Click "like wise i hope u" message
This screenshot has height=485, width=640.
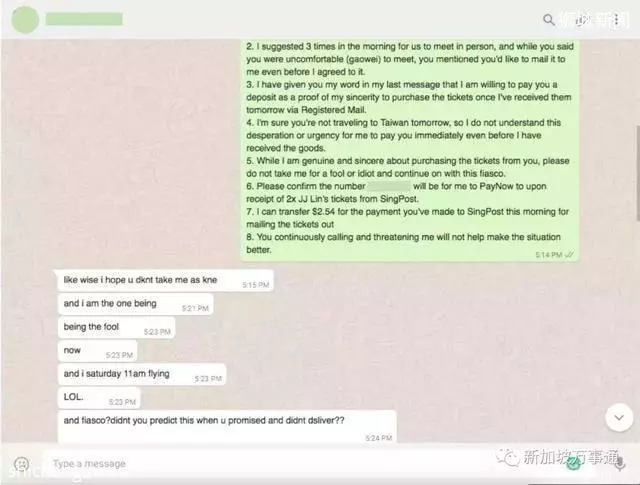[x=165, y=280]
